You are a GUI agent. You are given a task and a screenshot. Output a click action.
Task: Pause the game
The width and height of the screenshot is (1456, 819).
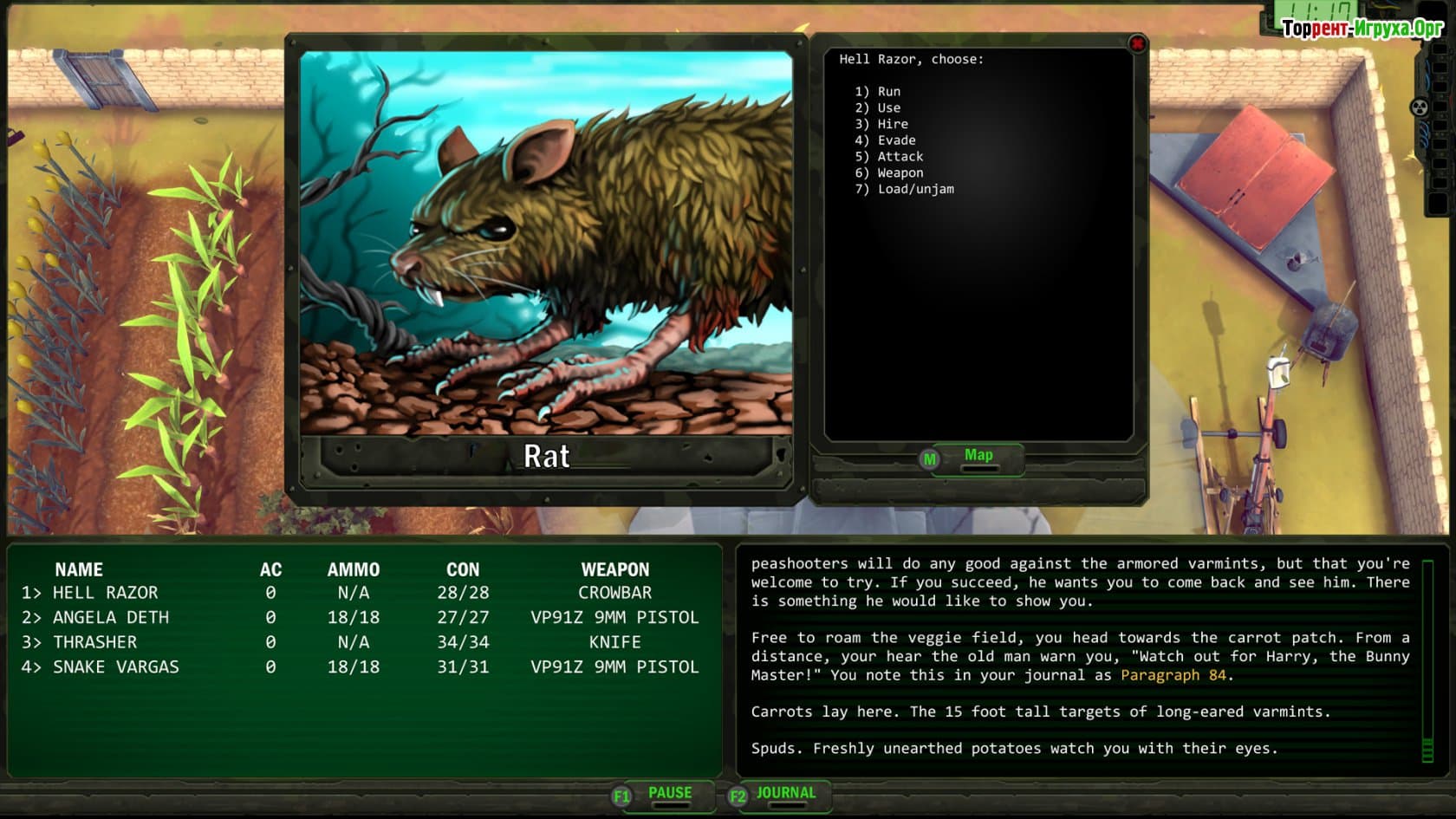click(670, 793)
